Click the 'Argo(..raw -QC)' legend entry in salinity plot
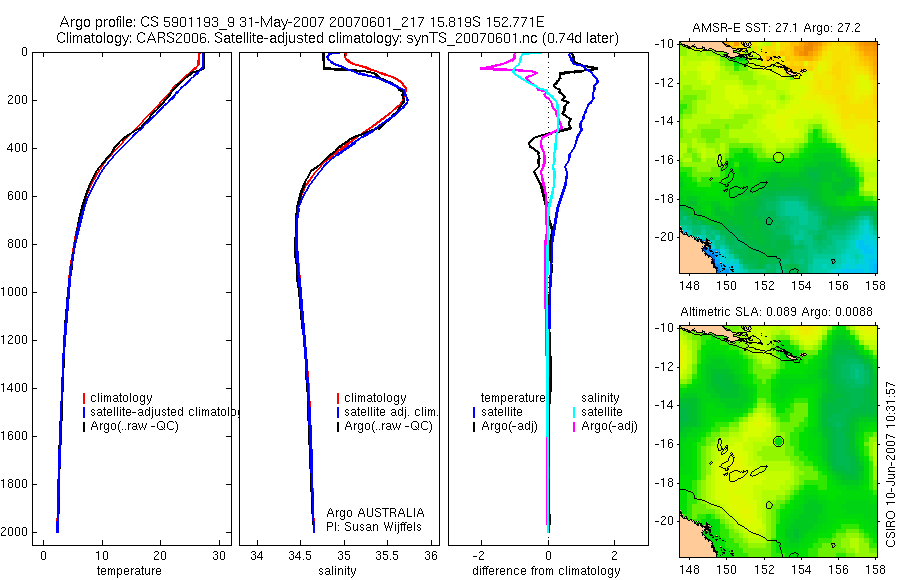The width and height of the screenshot is (900, 580). coord(385,426)
